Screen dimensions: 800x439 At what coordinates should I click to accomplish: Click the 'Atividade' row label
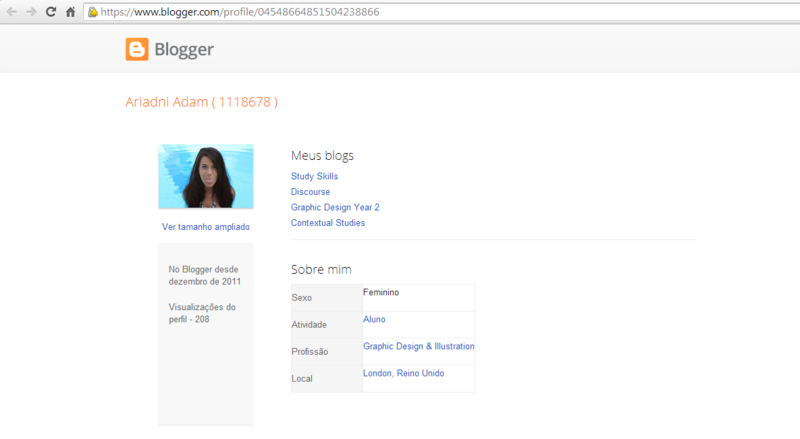pos(309,325)
